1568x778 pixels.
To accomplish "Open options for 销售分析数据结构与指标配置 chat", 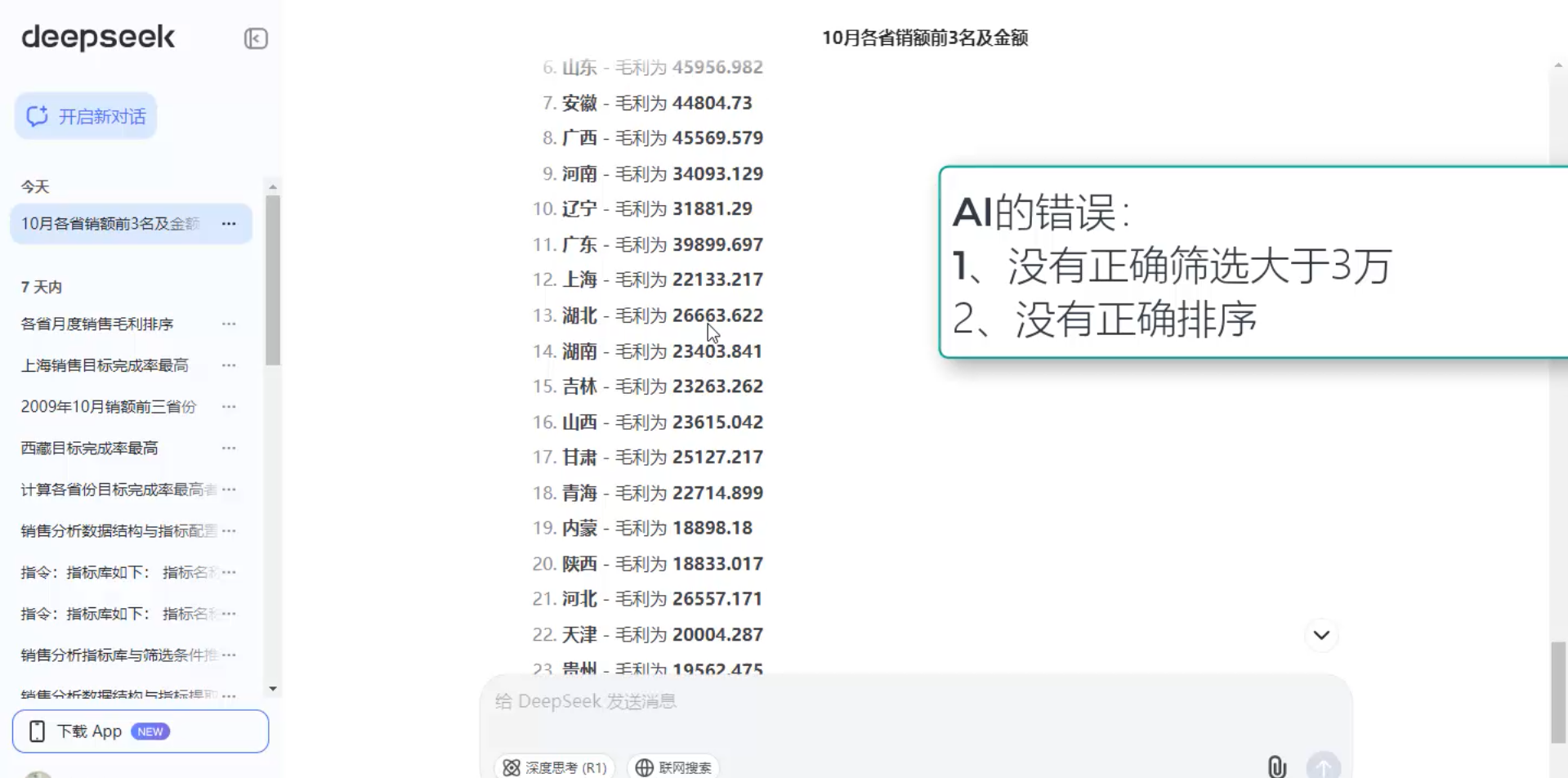I will coord(229,531).
